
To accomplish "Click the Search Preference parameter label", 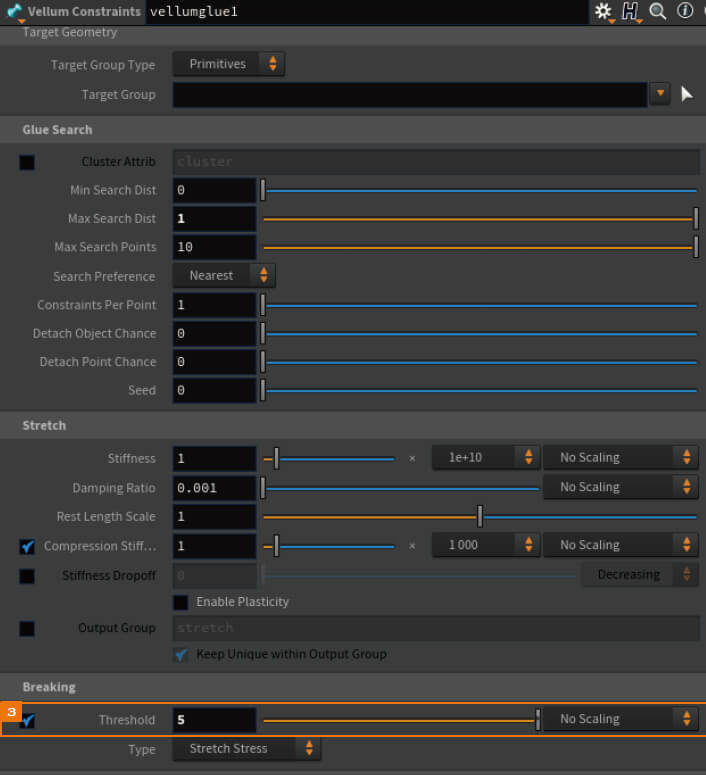I will pyautogui.click(x=104, y=276).
